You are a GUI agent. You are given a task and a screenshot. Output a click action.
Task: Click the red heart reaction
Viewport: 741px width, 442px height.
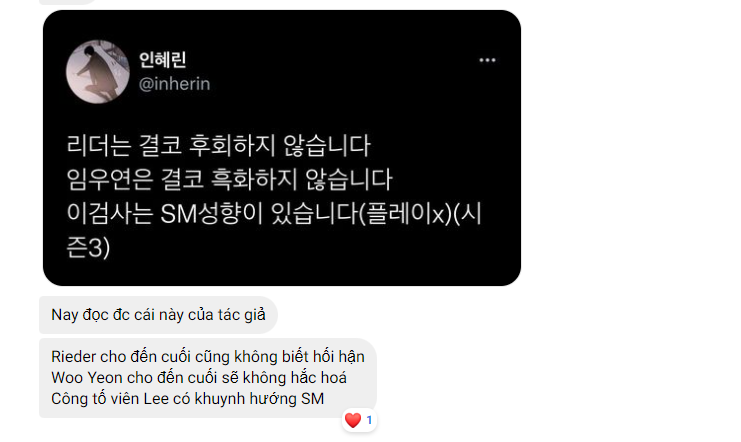point(353,420)
